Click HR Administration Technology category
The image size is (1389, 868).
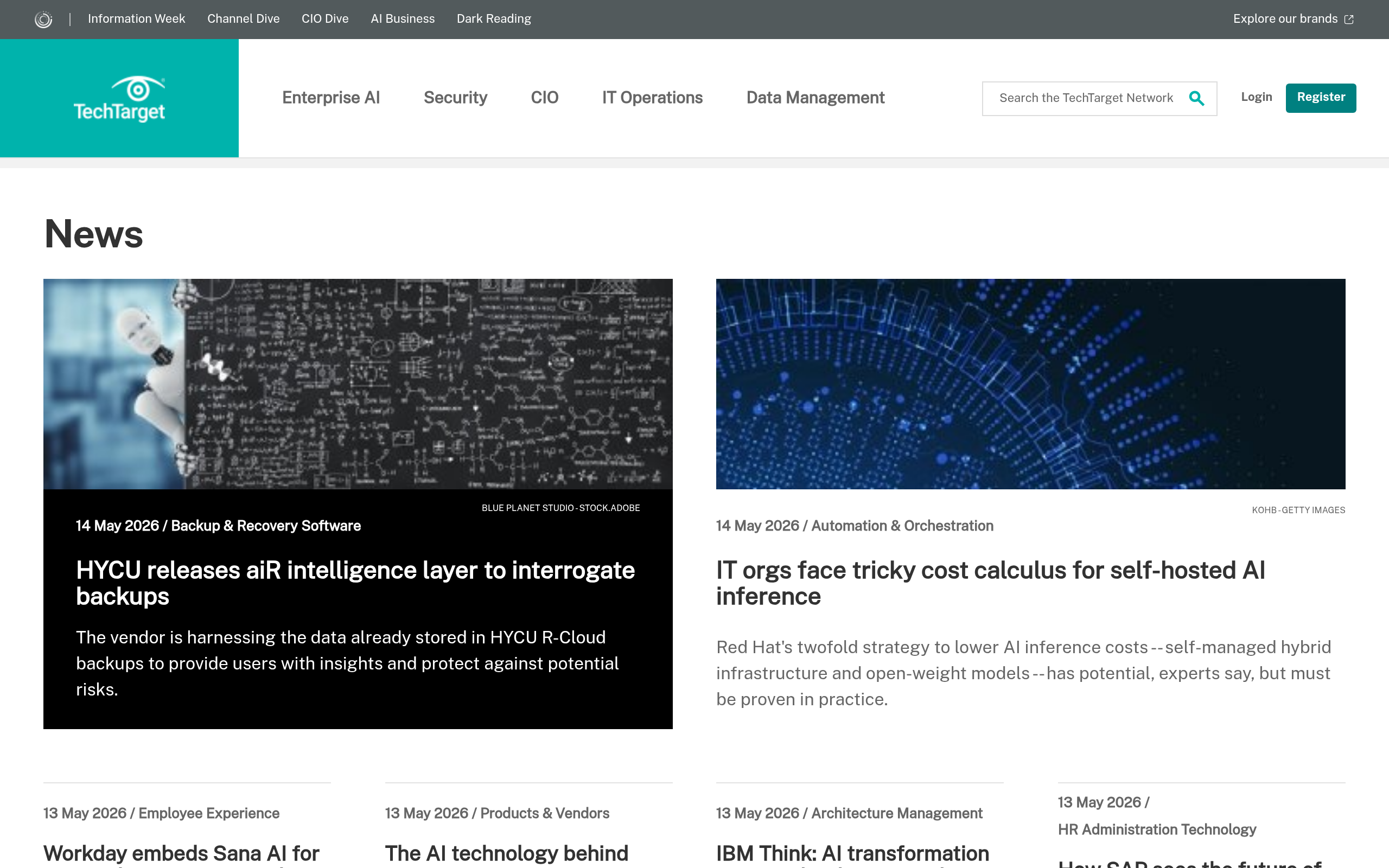tap(1157, 829)
